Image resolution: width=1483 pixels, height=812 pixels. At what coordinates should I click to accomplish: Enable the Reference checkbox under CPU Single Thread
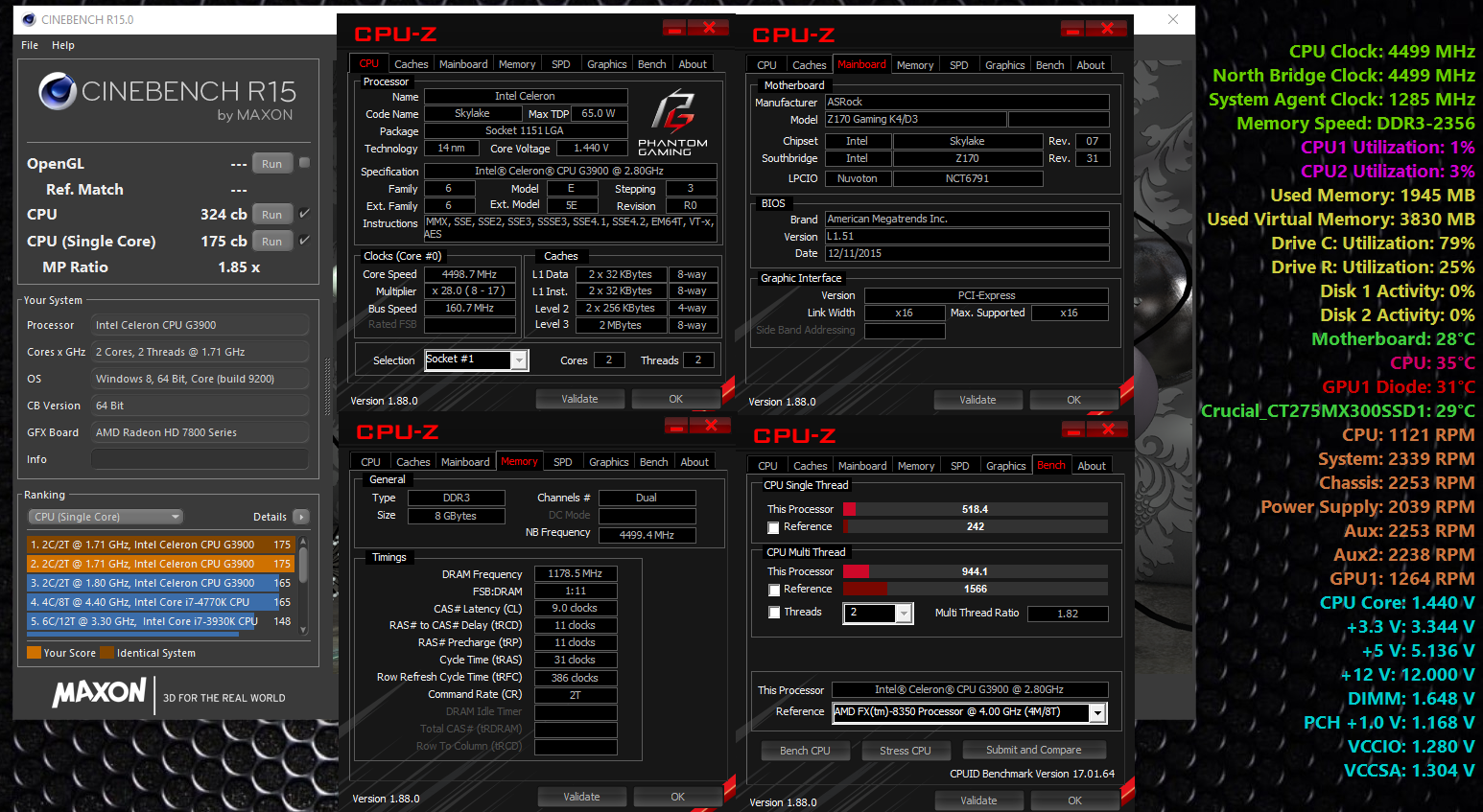coord(773,527)
